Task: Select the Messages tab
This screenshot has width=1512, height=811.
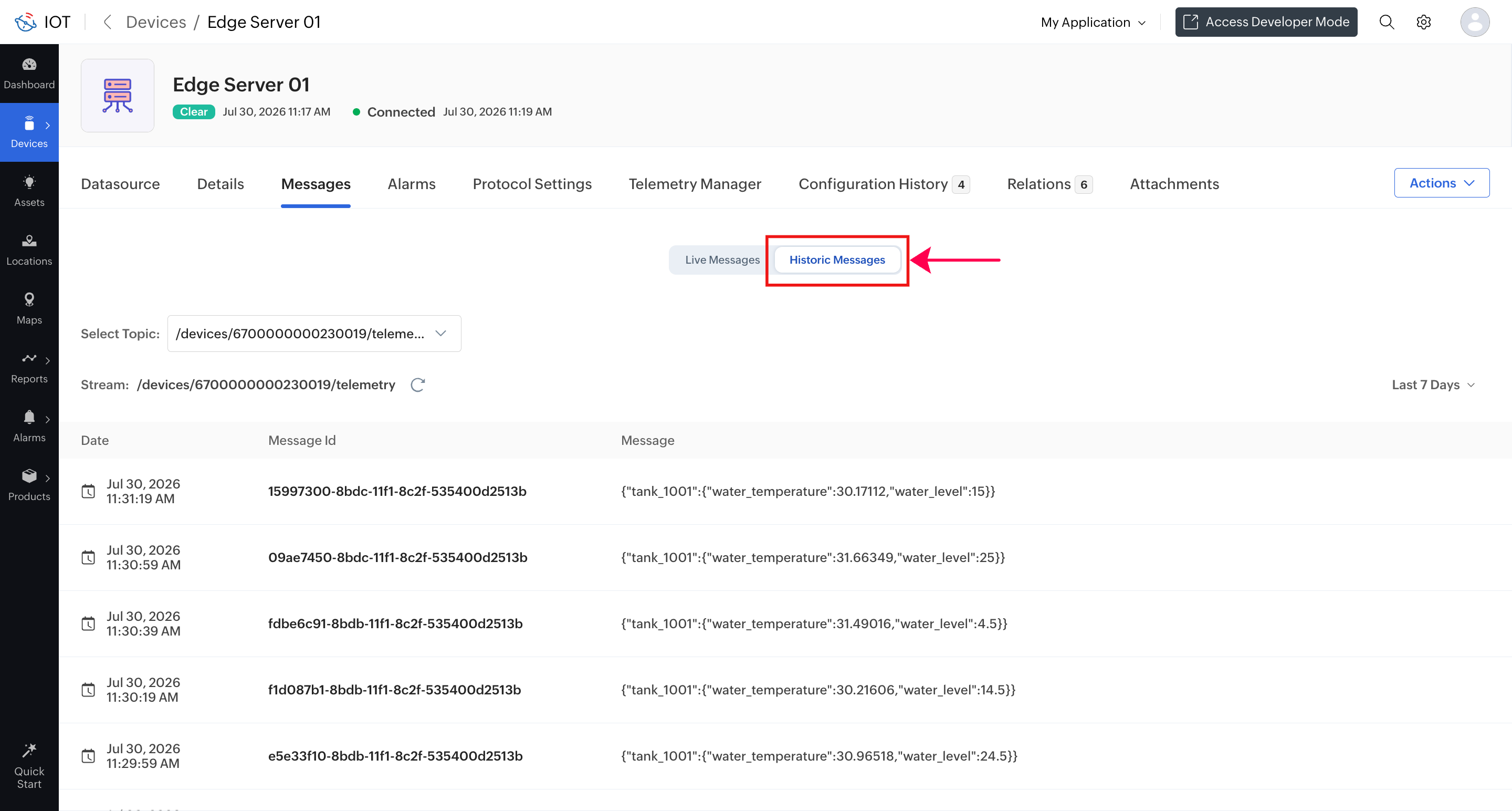Action: (x=316, y=184)
